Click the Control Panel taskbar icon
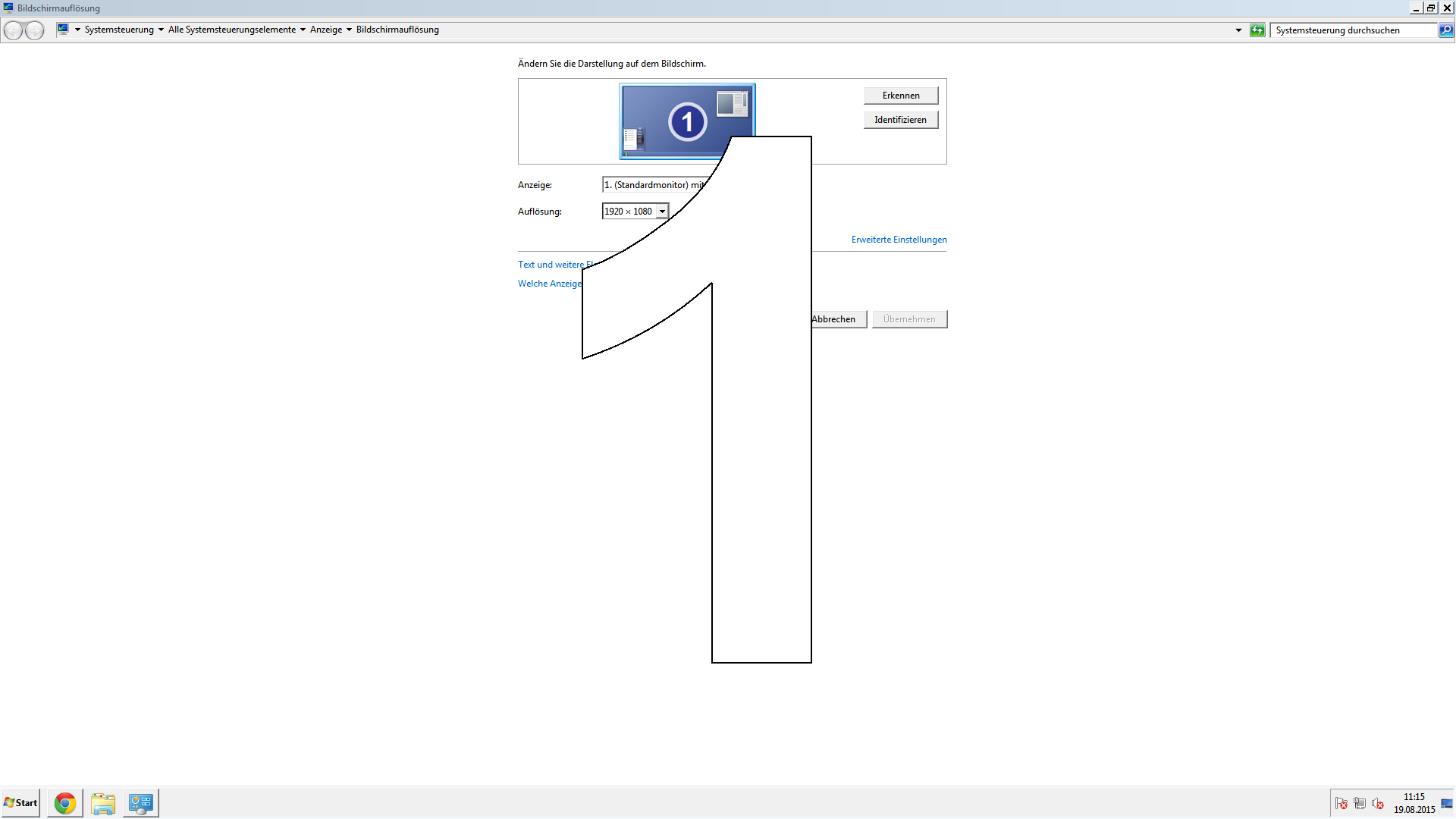Viewport: 1456px width, 819px height. tap(140, 803)
